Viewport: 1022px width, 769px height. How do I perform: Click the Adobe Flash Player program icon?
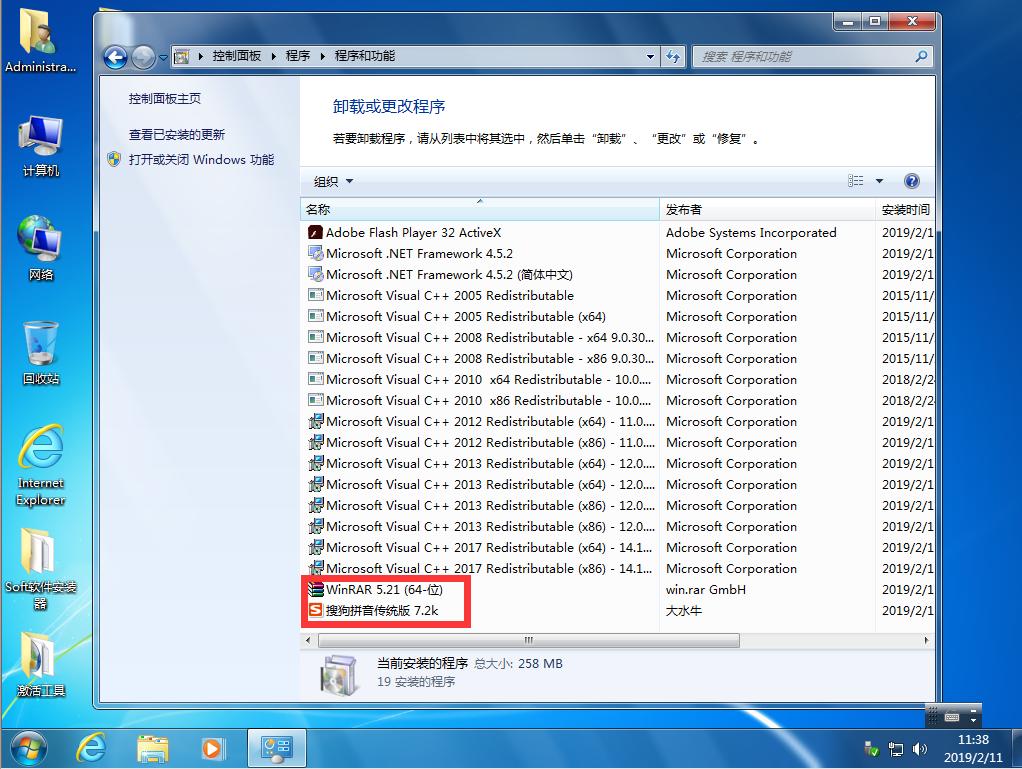315,233
